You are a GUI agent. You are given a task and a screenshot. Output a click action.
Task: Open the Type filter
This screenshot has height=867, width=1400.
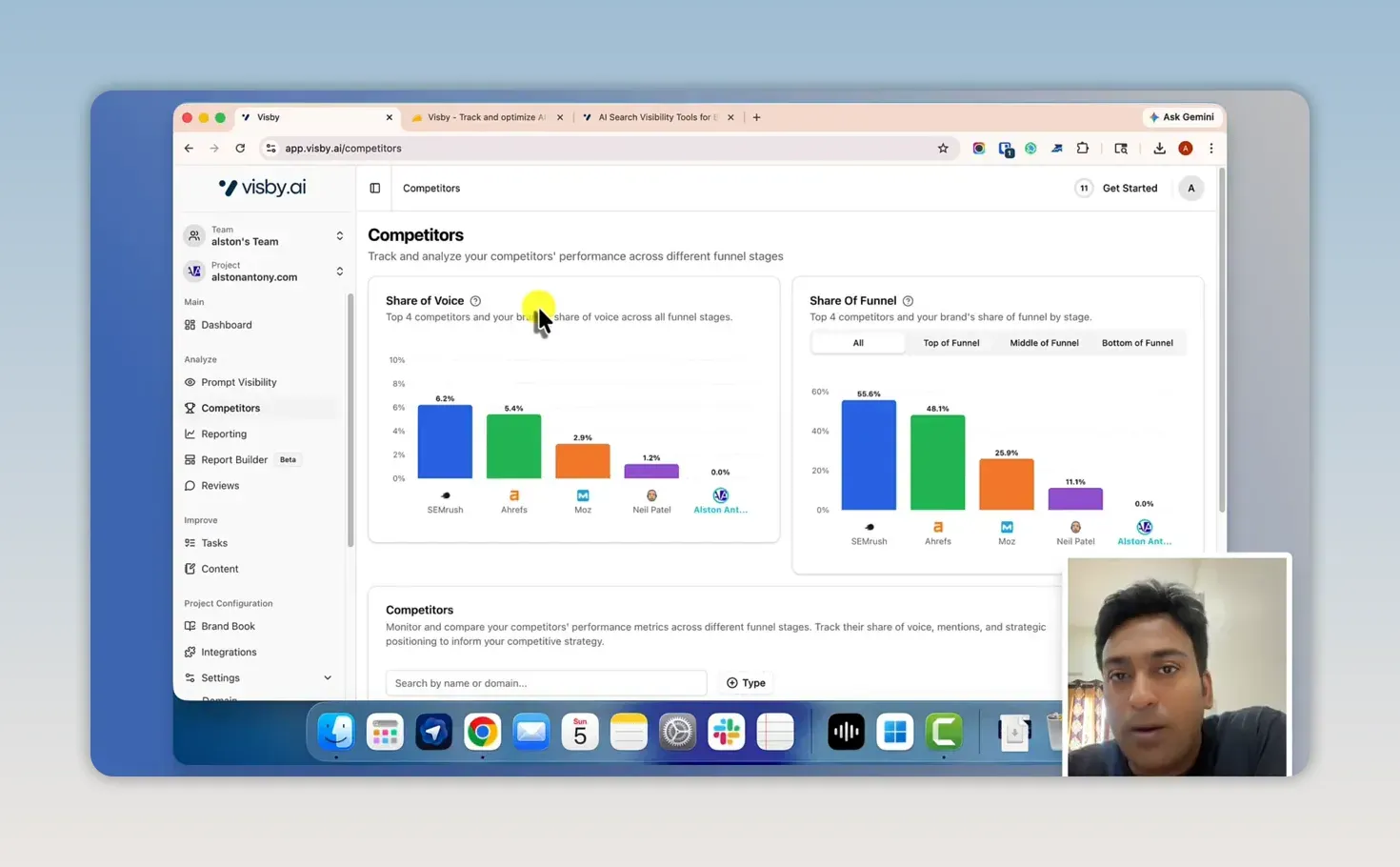(746, 683)
